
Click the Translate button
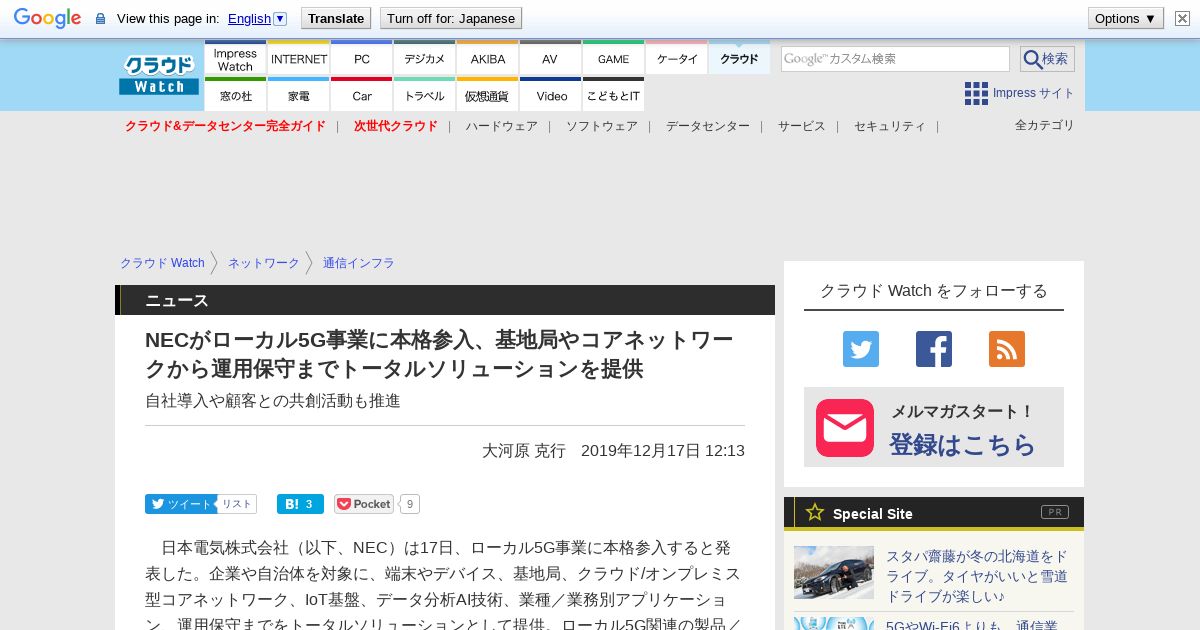coord(335,18)
